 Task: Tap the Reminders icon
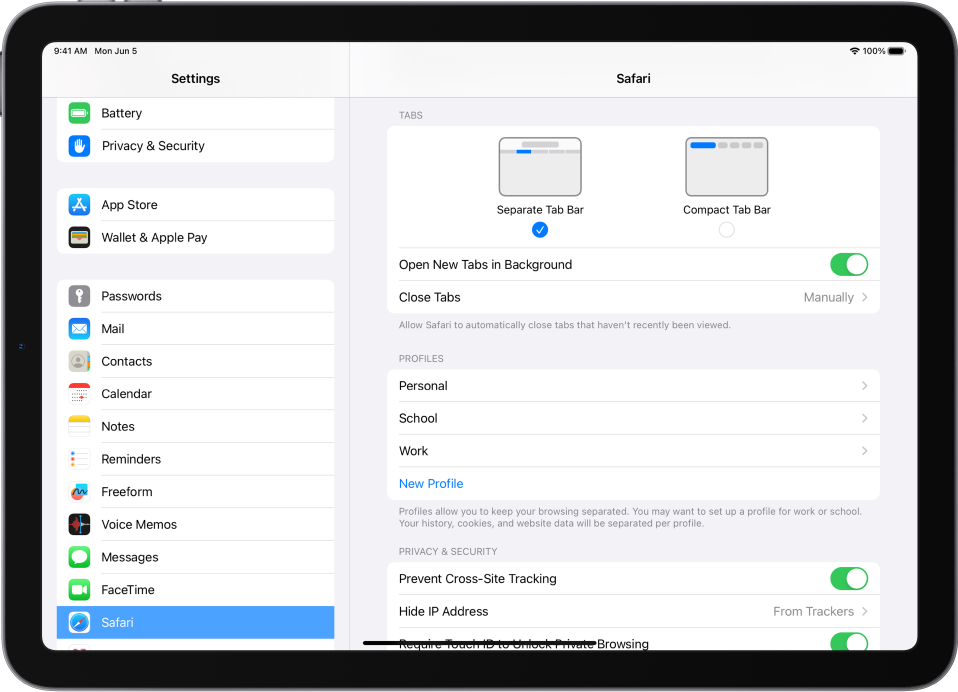coord(79,459)
